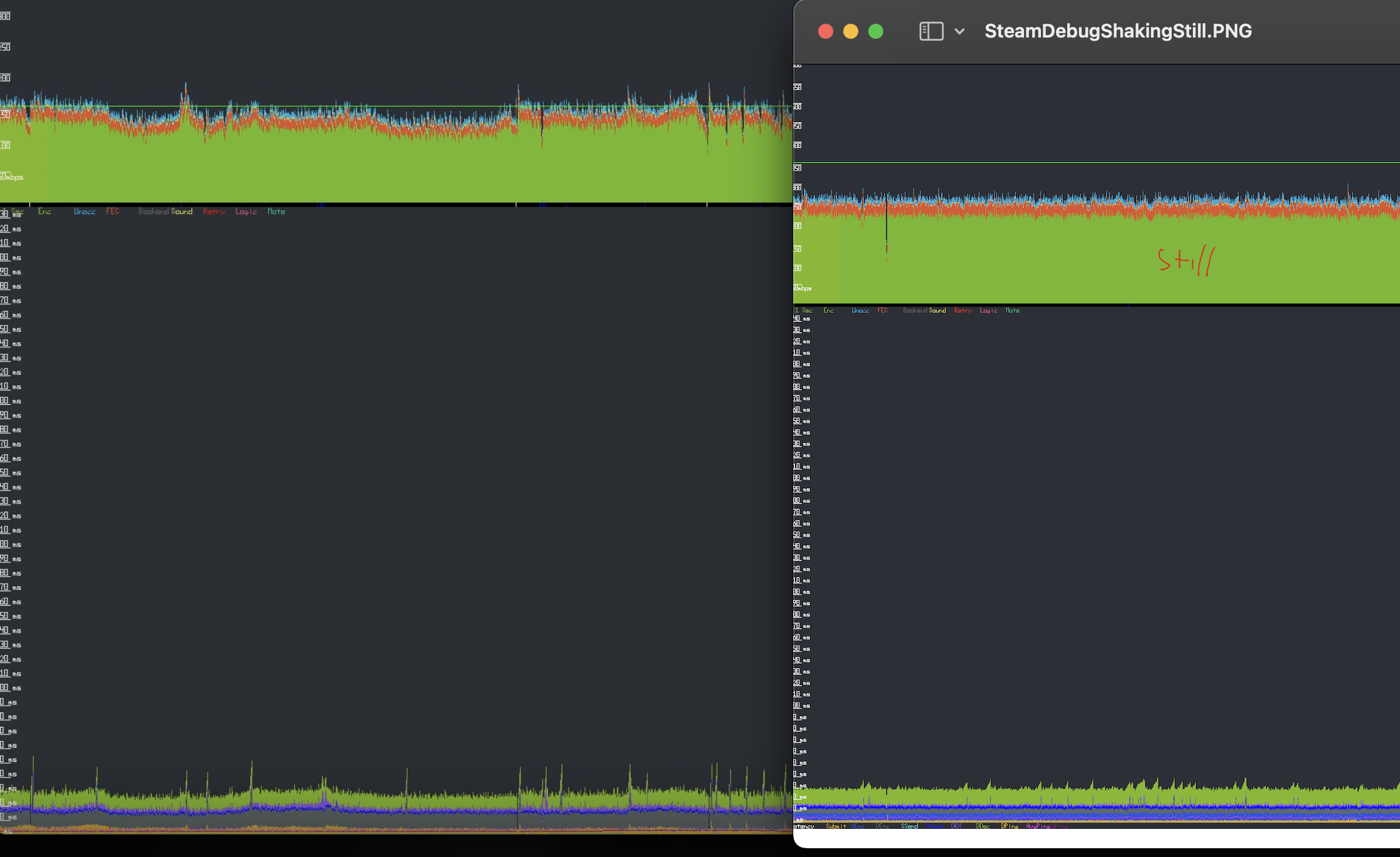Click the Submit entry in the bottom latency legend
The height and width of the screenshot is (857, 1400).
pyautogui.click(x=836, y=826)
